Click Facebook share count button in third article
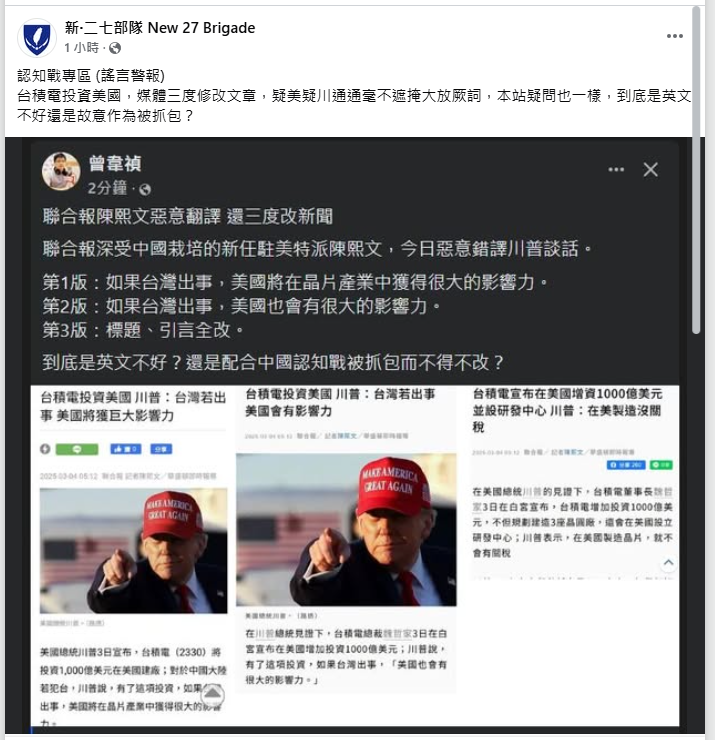This screenshot has width=715, height=740. pyautogui.click(x=626, y=465)
